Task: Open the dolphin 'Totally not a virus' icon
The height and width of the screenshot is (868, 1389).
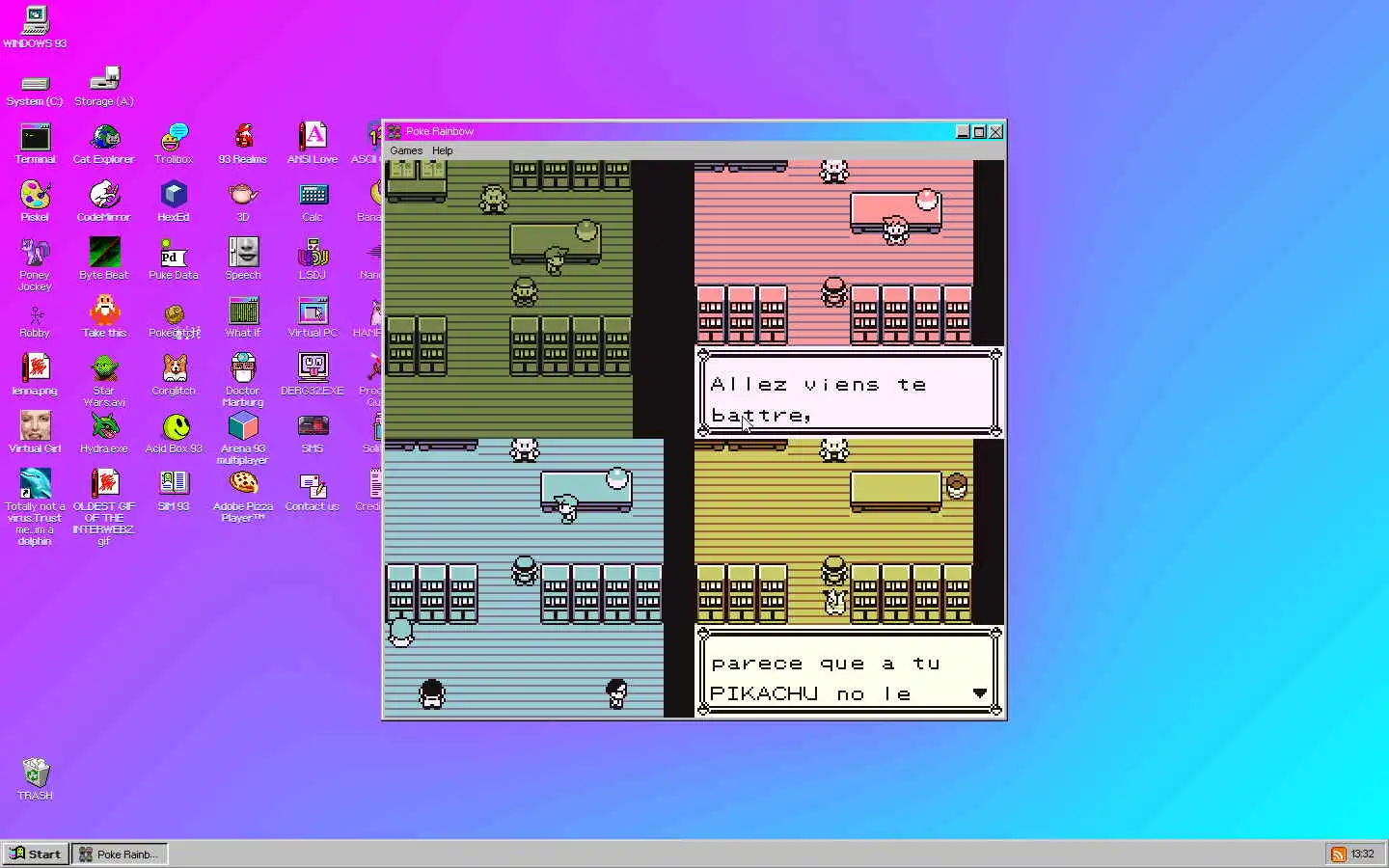Action: coord(35,506)
